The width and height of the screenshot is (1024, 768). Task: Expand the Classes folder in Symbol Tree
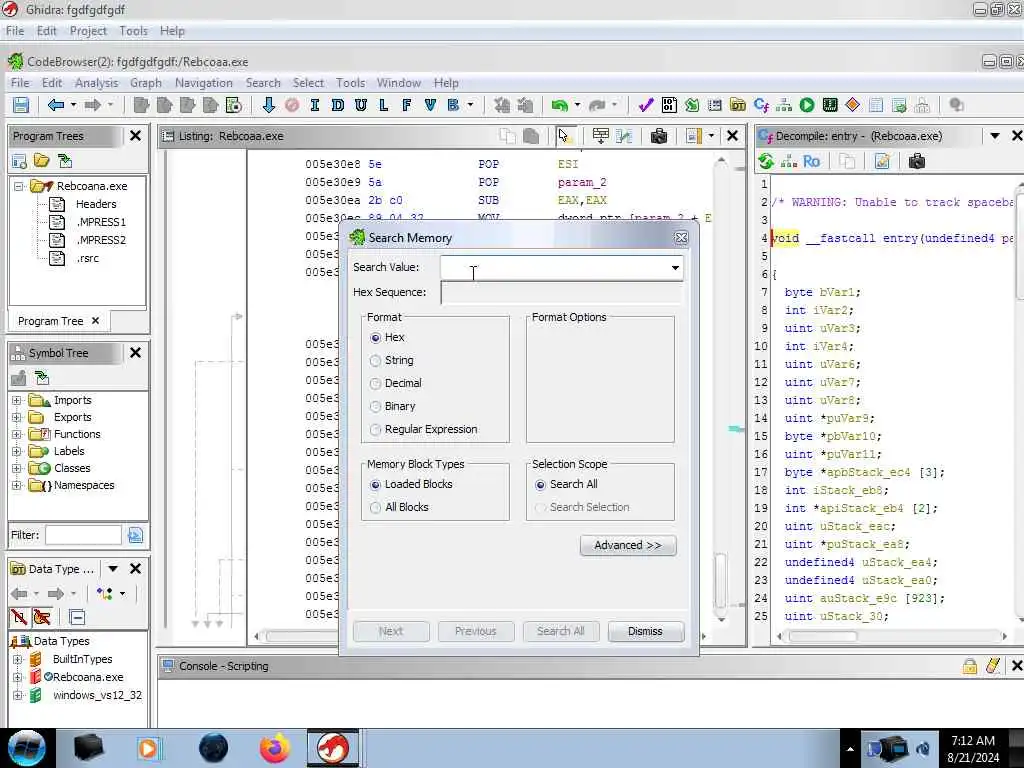[x=17, y=468]
